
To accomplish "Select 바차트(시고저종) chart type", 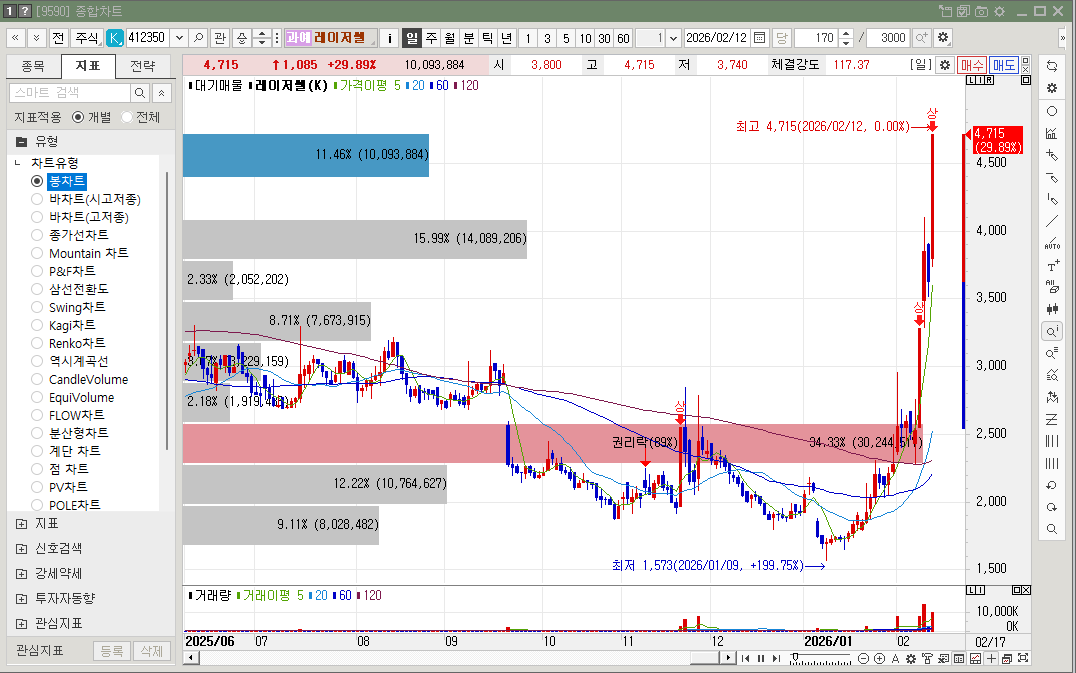I will (37, 199).
